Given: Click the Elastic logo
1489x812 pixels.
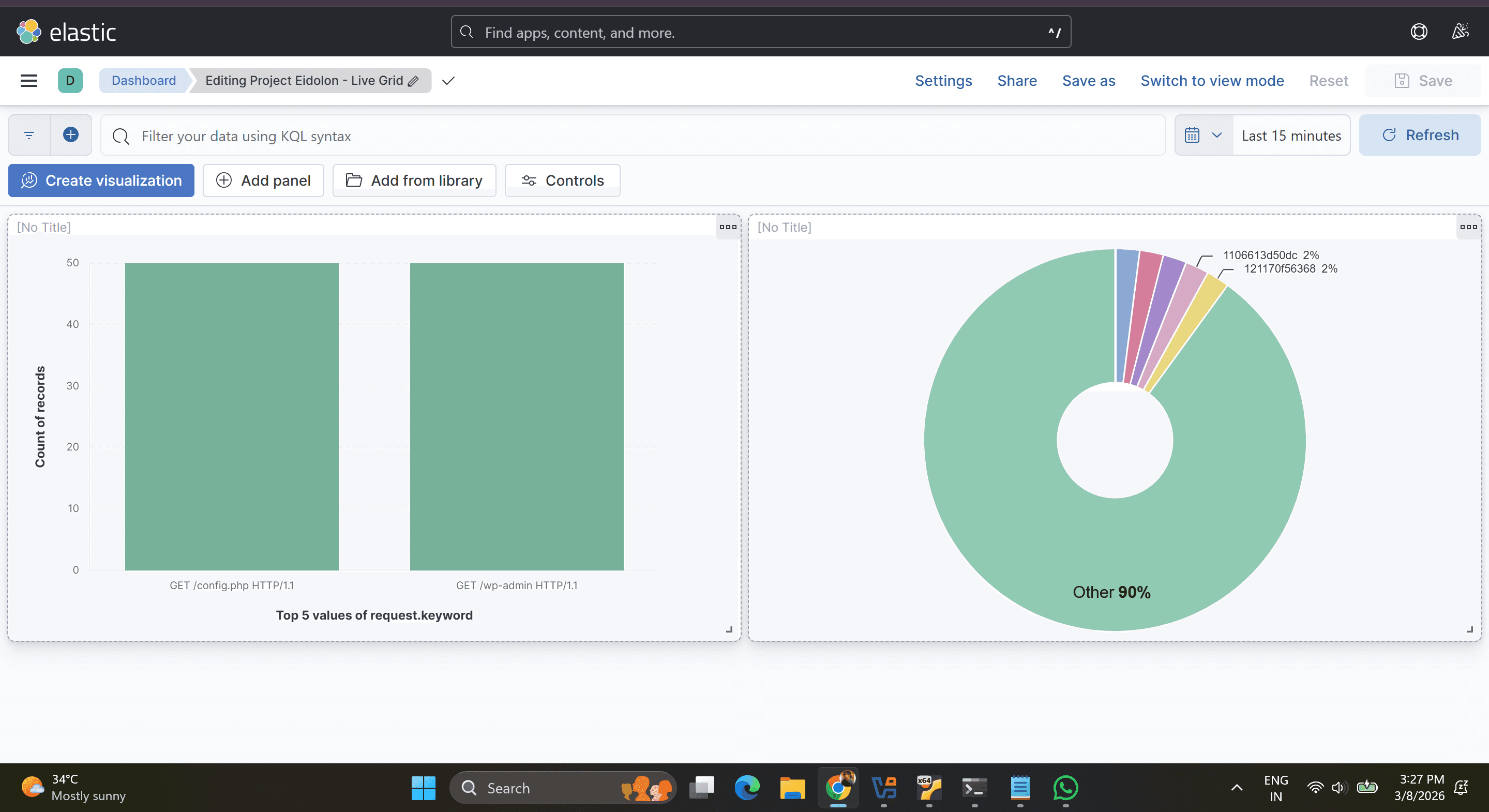Looking at the screenshot, I should [66, 32].
